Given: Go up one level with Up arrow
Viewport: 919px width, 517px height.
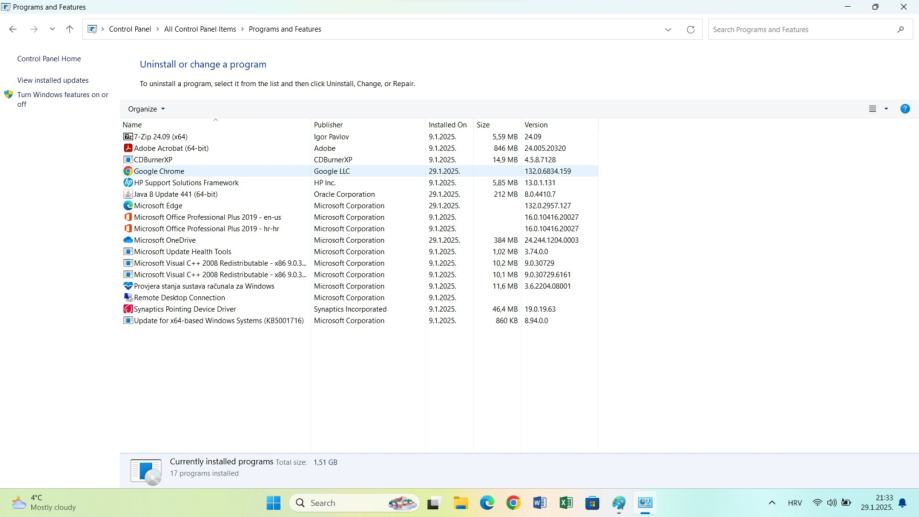Looking at the screenshot, I should [69, 30].
